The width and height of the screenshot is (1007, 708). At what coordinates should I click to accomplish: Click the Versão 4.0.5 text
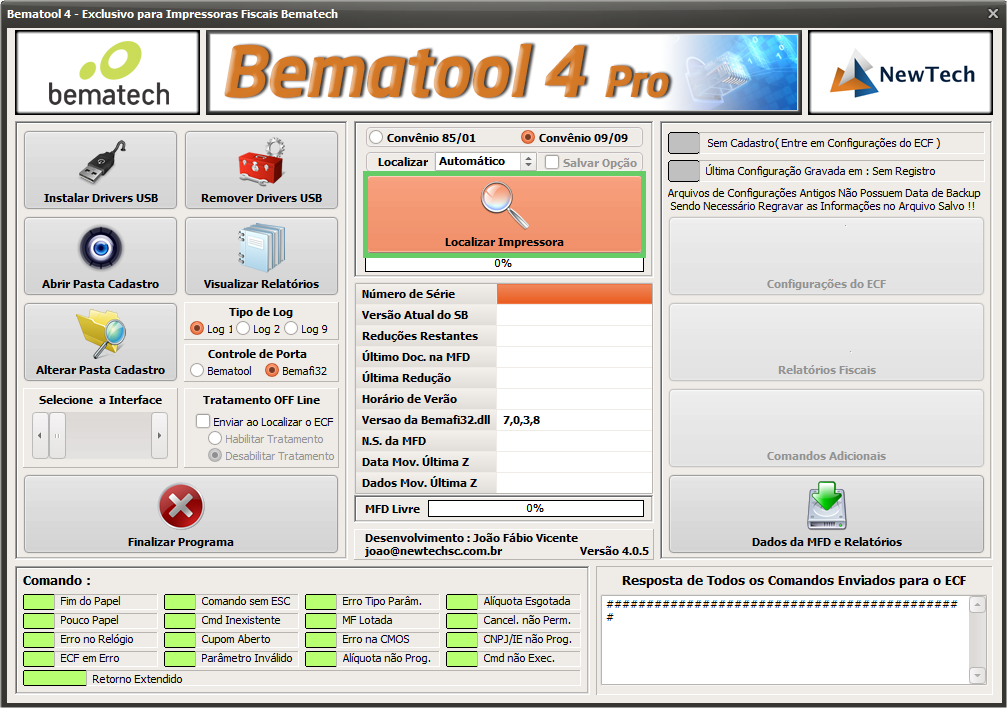click(614, 551)
